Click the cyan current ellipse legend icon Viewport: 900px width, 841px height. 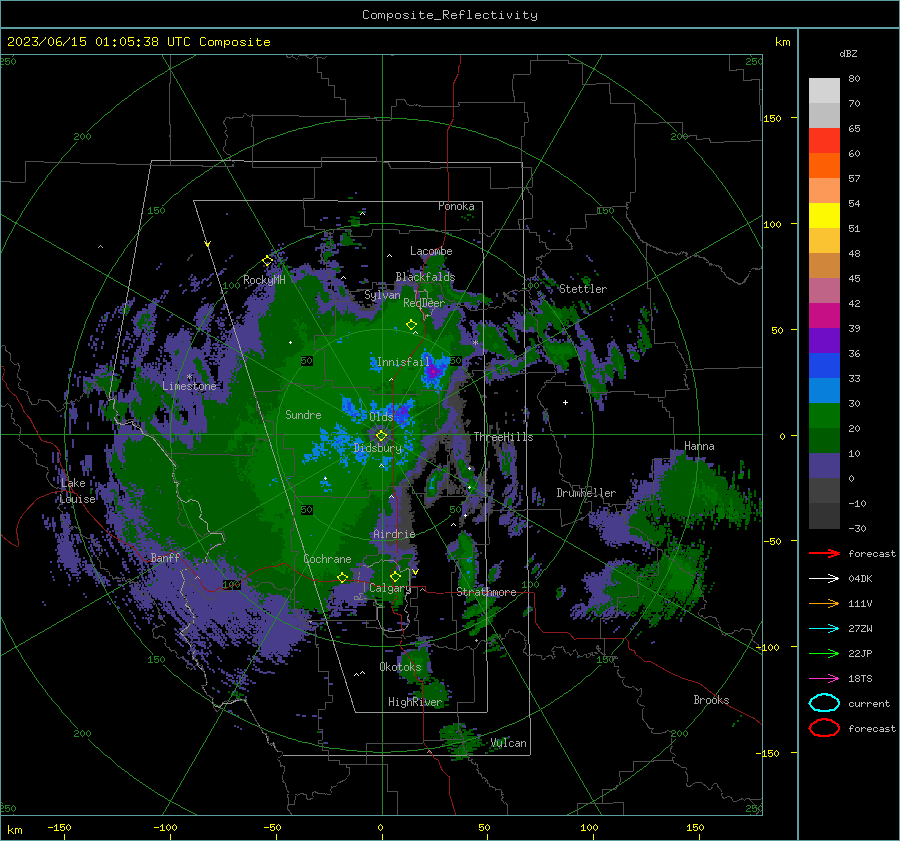click(824, 703)
